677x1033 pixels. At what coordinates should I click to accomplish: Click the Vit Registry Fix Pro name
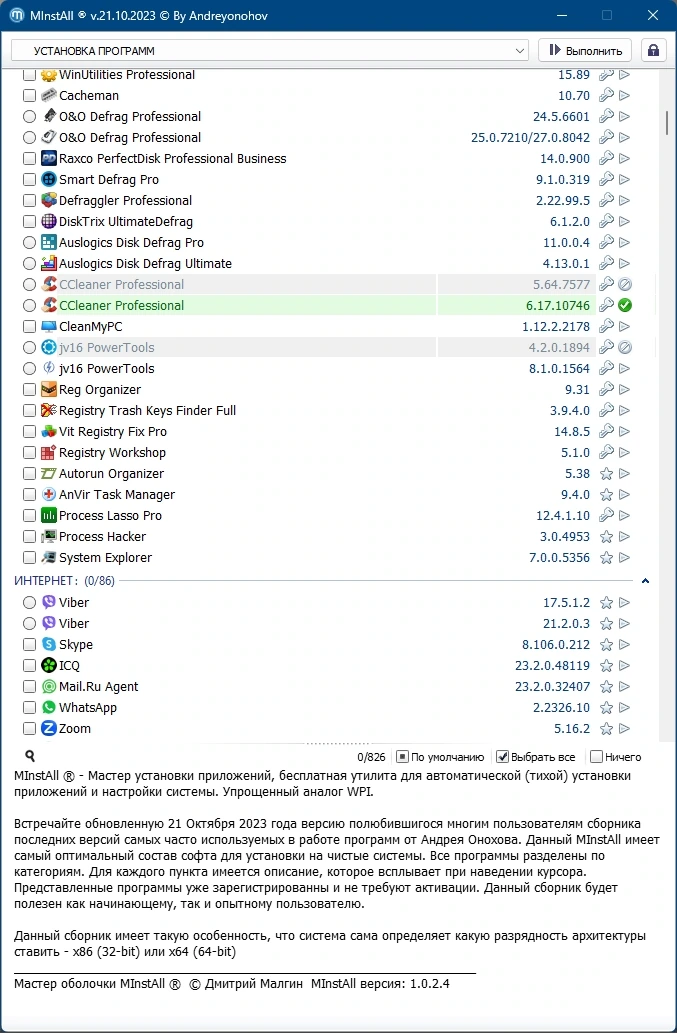click(113, 432)
